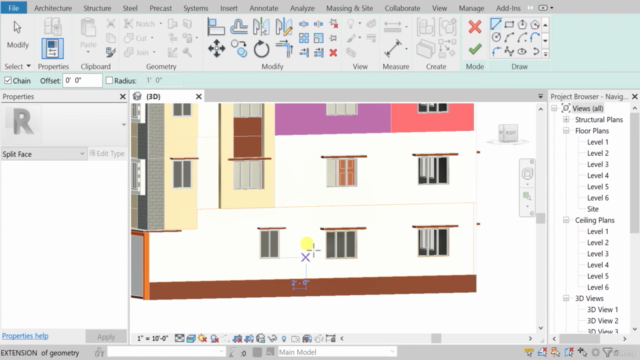Select the Ellipse draw tool
Screen dimensions: 640x360
point(522,51)
